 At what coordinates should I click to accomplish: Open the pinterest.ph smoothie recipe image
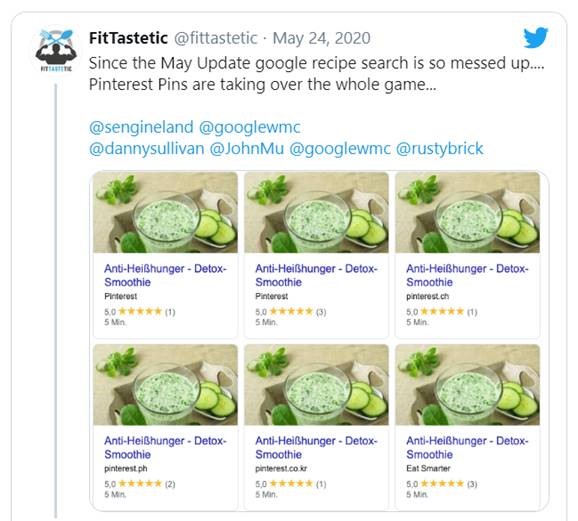[x=166, y=385]
